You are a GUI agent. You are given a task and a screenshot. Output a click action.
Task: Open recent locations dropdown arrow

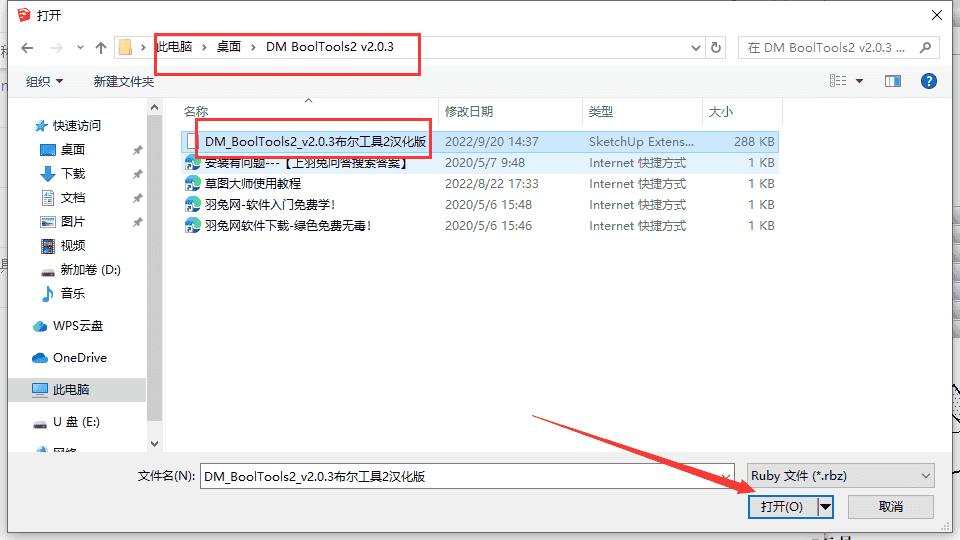coord(80,48)
